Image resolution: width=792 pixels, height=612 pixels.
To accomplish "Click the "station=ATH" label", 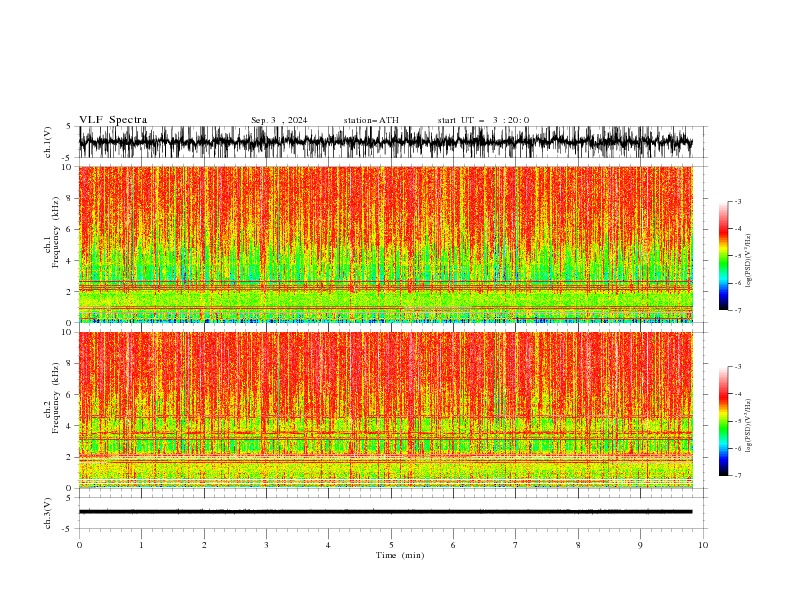I will (x=371, y=120).
